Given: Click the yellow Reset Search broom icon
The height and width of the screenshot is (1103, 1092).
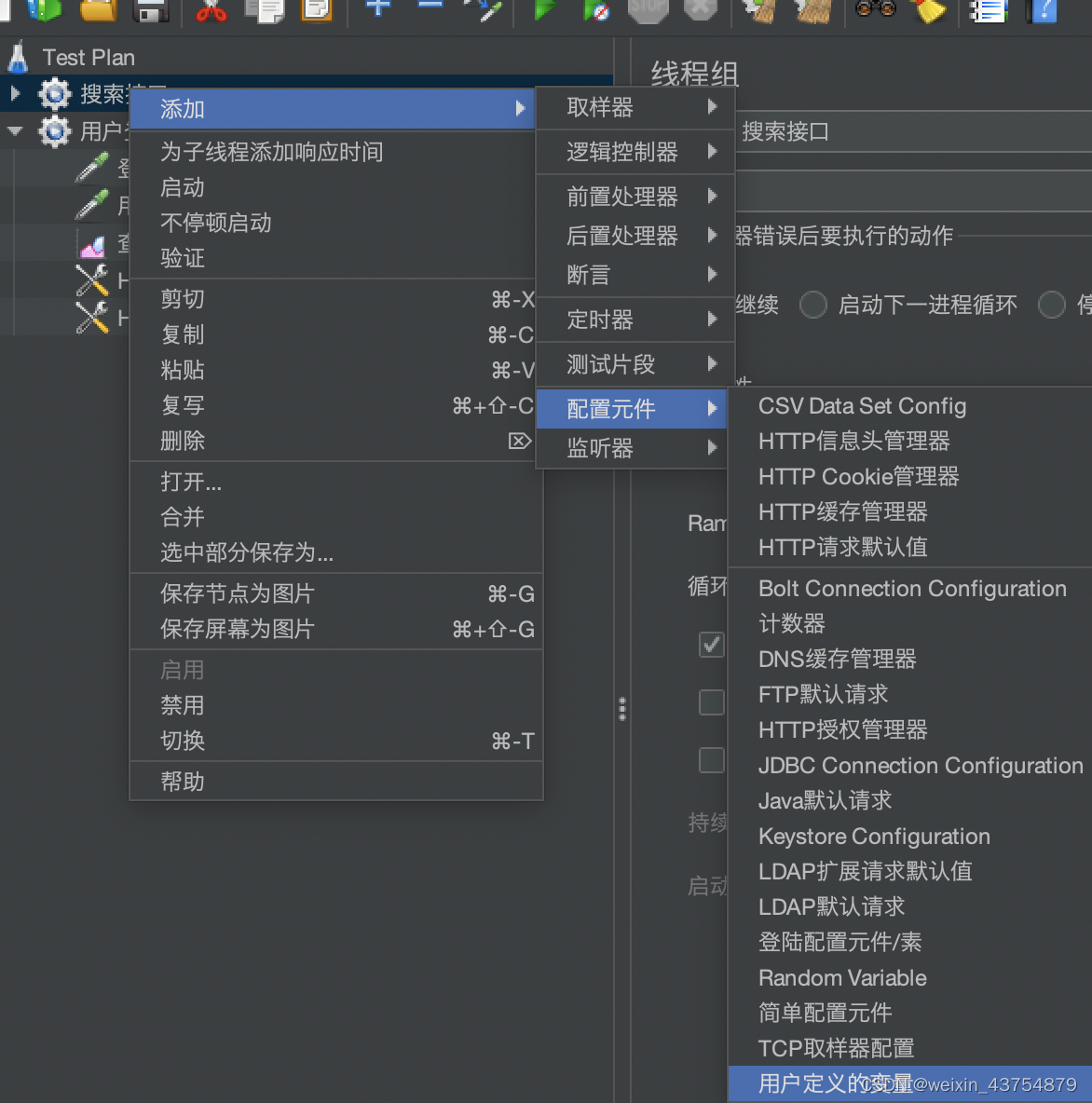Looking at the screenshot, I should (x=930, y=10).
